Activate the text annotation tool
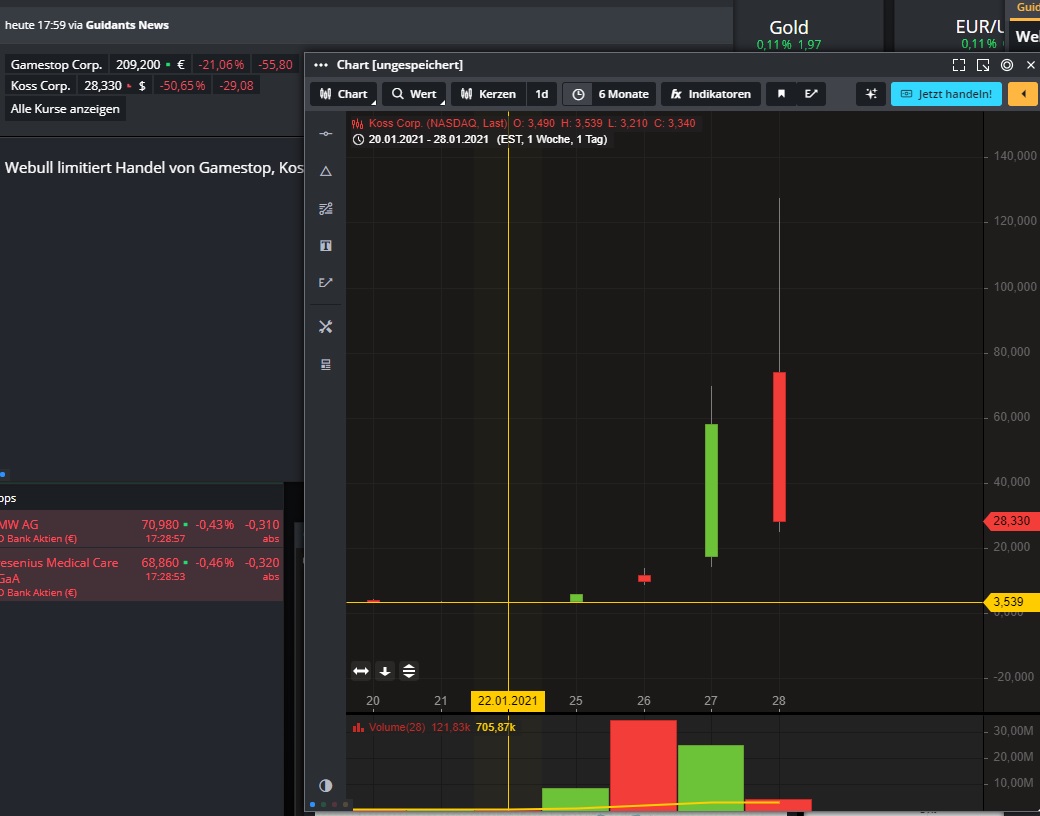This screenshot has width=1040, height=816. [325, 246]
